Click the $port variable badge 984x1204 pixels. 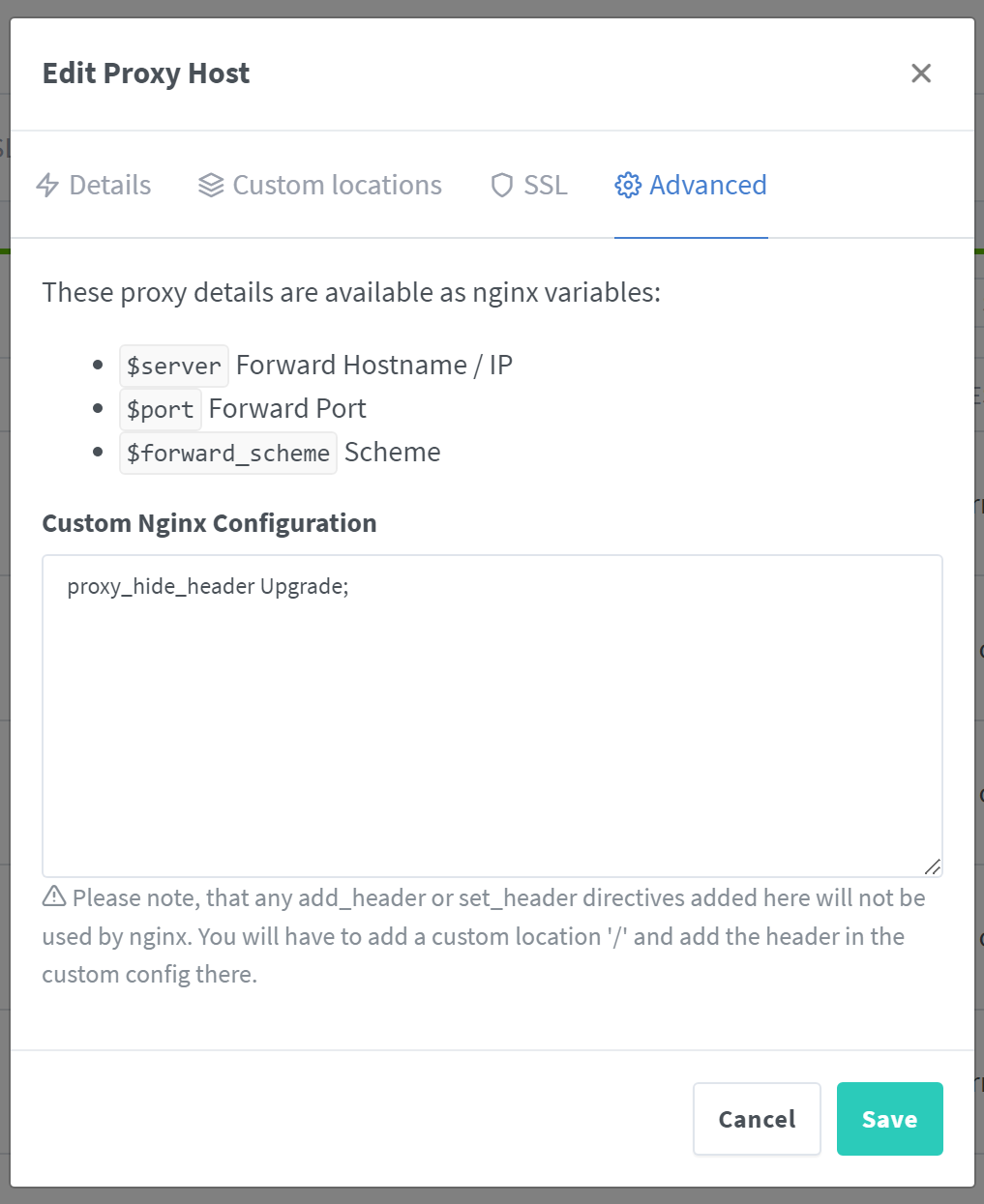click(160, 409)
